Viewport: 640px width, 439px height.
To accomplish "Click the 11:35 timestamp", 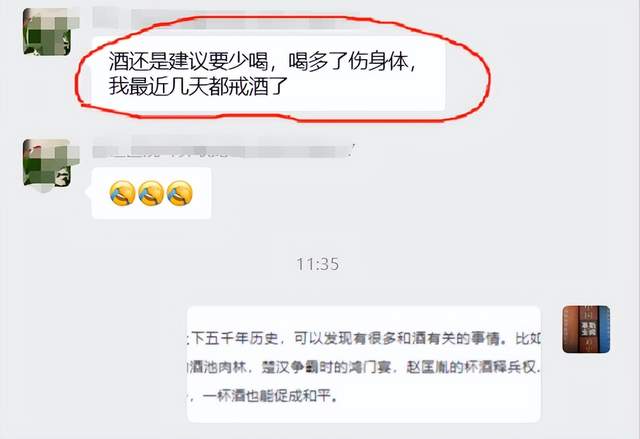I will pyautogui.click(x=318, y=264).
